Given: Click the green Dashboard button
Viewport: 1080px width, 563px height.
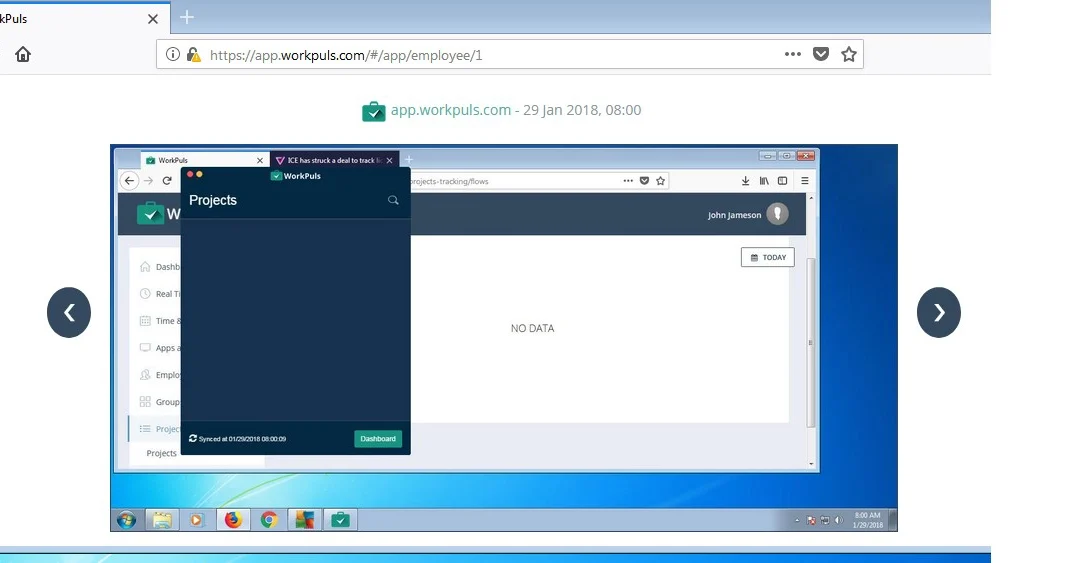Looking at the screenshot, I should (x=378, y=439).
